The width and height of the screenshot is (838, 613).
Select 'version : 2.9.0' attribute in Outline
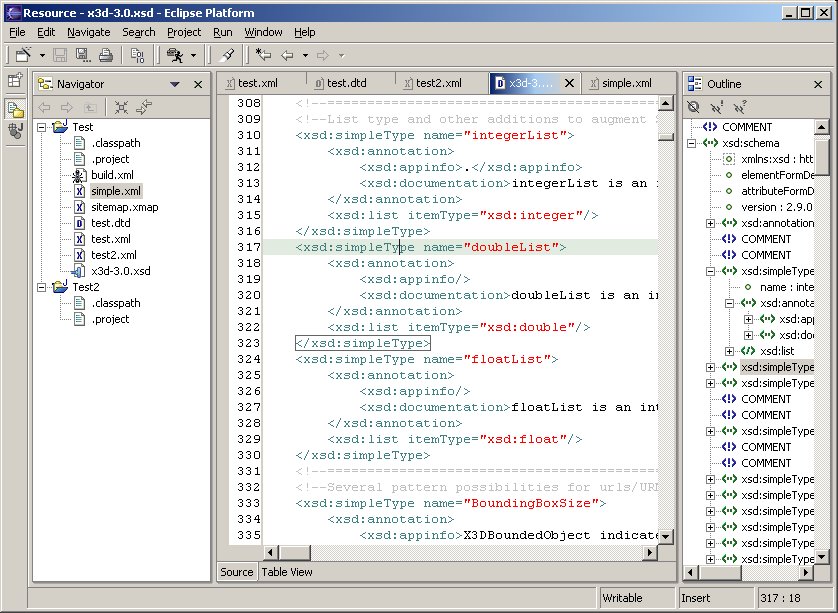coord(777,207)
